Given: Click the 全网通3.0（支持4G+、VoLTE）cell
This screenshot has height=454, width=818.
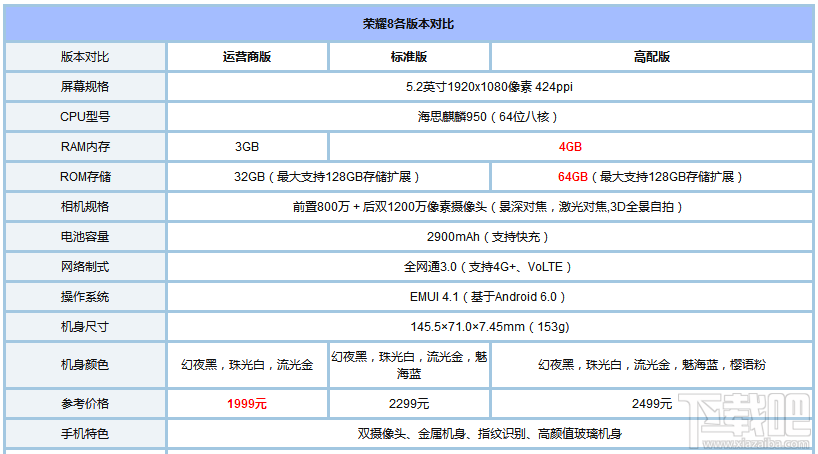Looking at the screenshot, I should tap(489, 267).
